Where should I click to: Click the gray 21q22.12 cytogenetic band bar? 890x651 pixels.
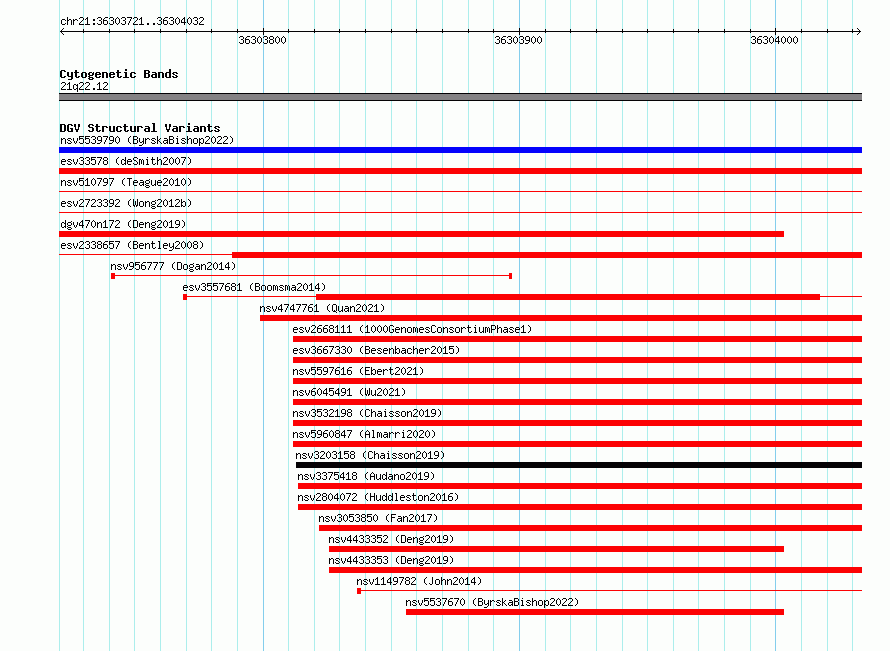tap(460, 97)
